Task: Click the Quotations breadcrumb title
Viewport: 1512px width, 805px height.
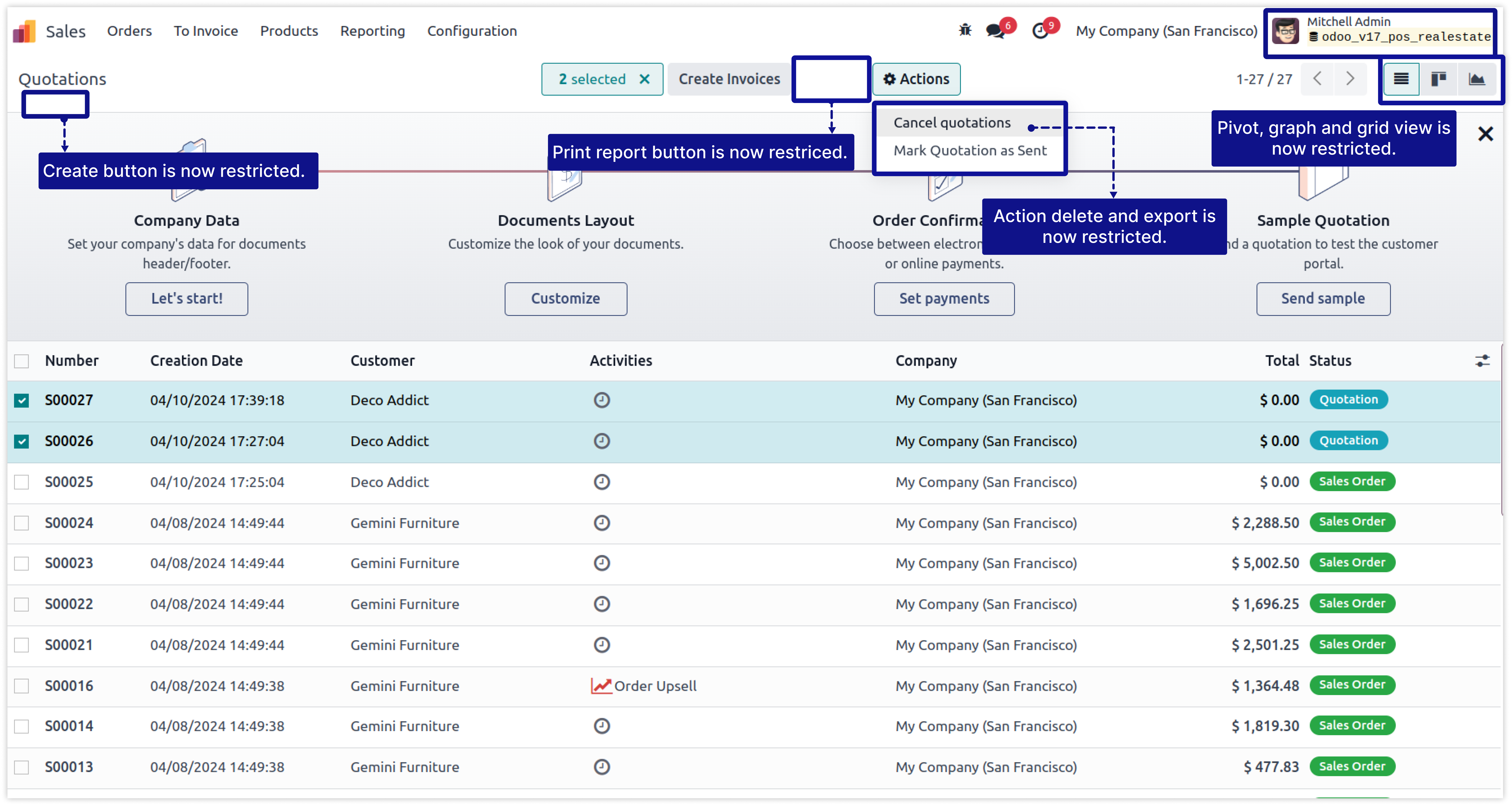Action: (x=62, y=79)
